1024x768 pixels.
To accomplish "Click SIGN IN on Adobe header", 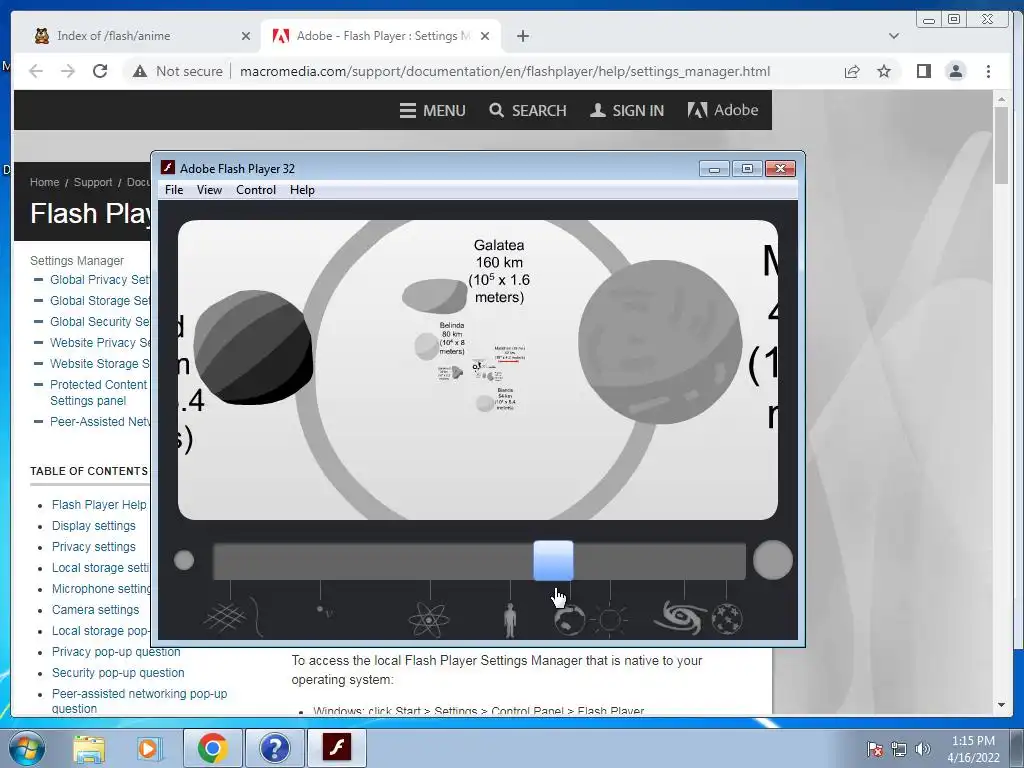I will (x=627, y=110).
